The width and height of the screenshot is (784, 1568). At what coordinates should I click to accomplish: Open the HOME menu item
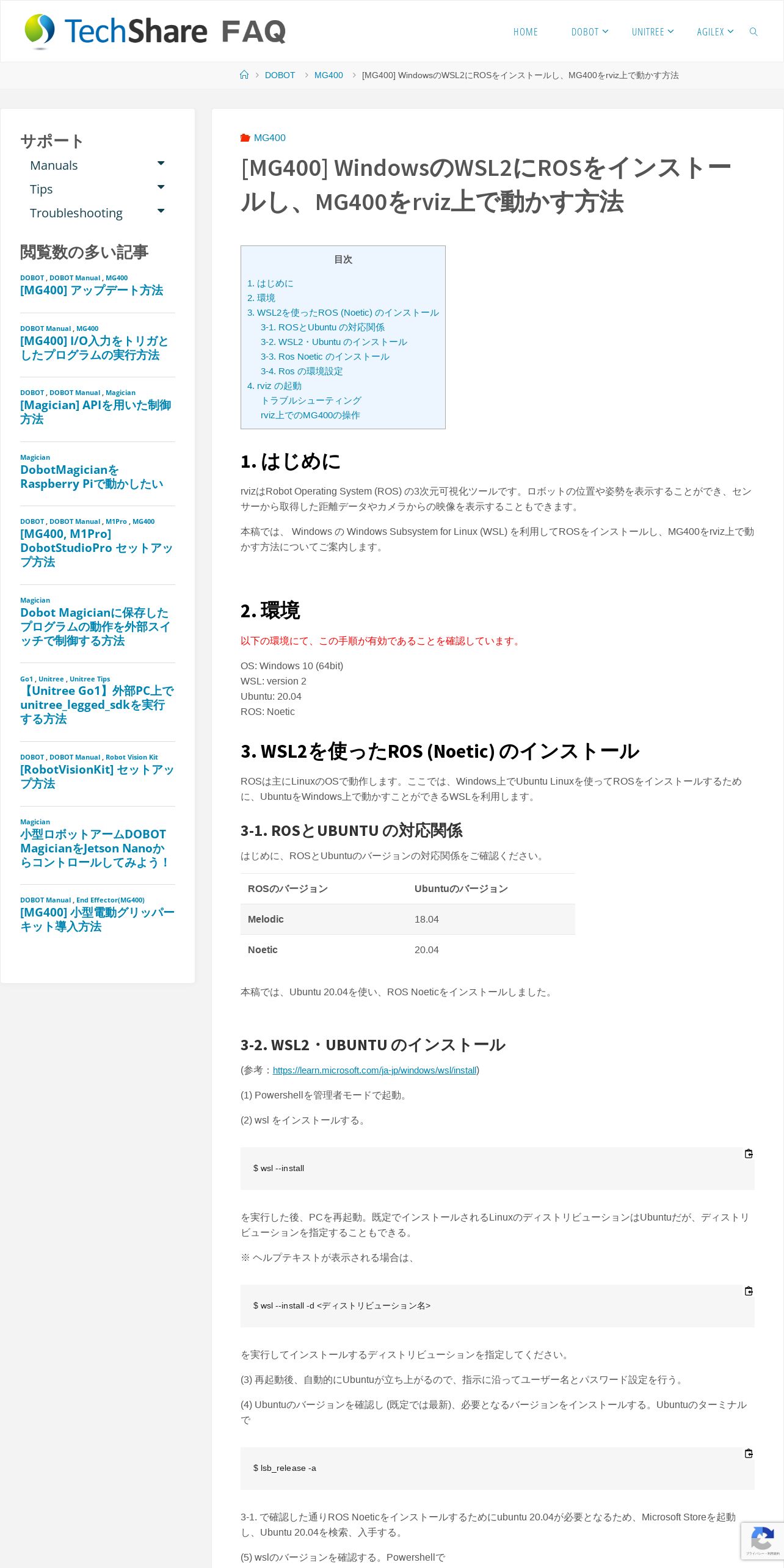click(526, 32)
